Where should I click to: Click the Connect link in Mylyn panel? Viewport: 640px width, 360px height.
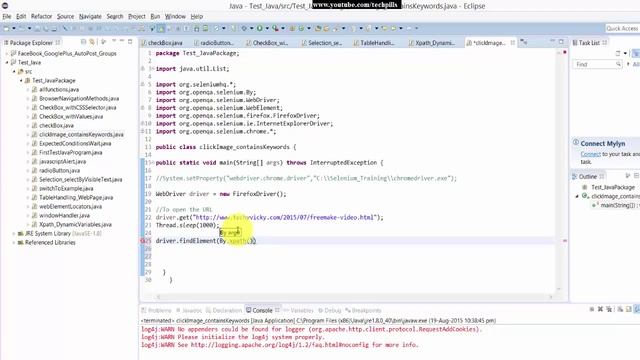tap(590, 154)
